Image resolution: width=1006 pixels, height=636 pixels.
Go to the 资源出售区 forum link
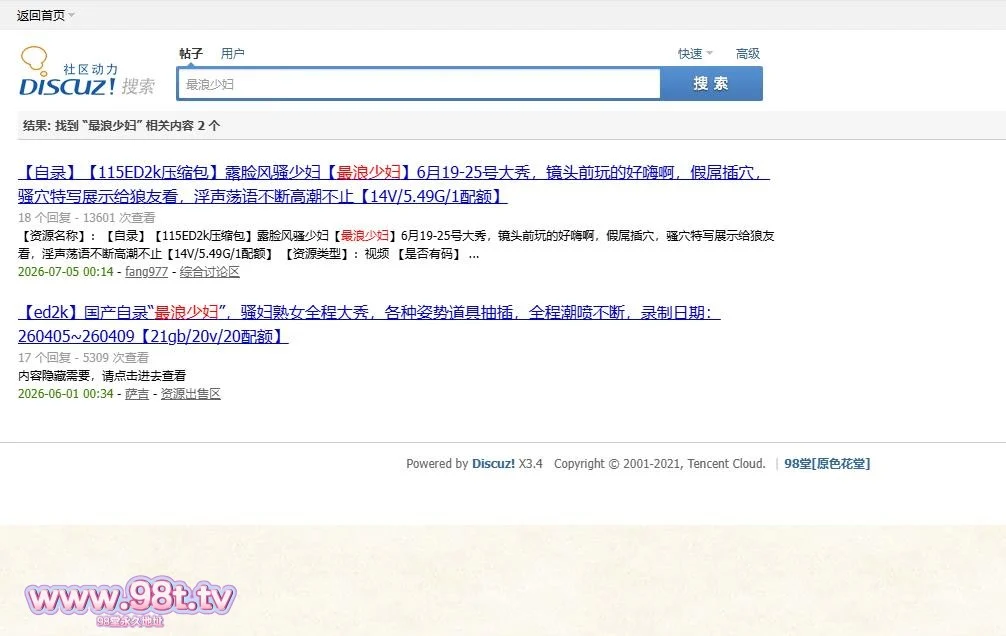click(x=191, y=393)
